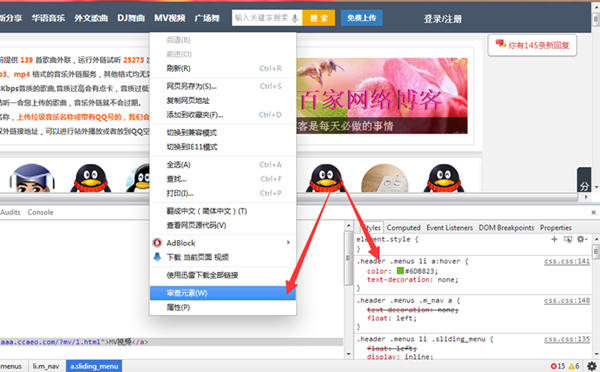
Task: Click the download video icon in context menu
Action: tap(157, 257)
